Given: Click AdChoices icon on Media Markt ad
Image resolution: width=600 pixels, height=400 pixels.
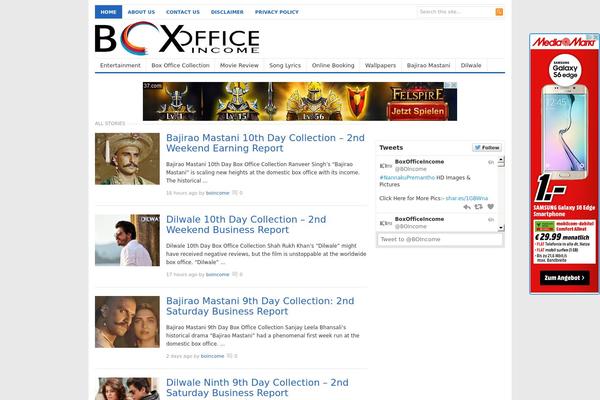Looking at the screenshot, I should coord(593,37).
